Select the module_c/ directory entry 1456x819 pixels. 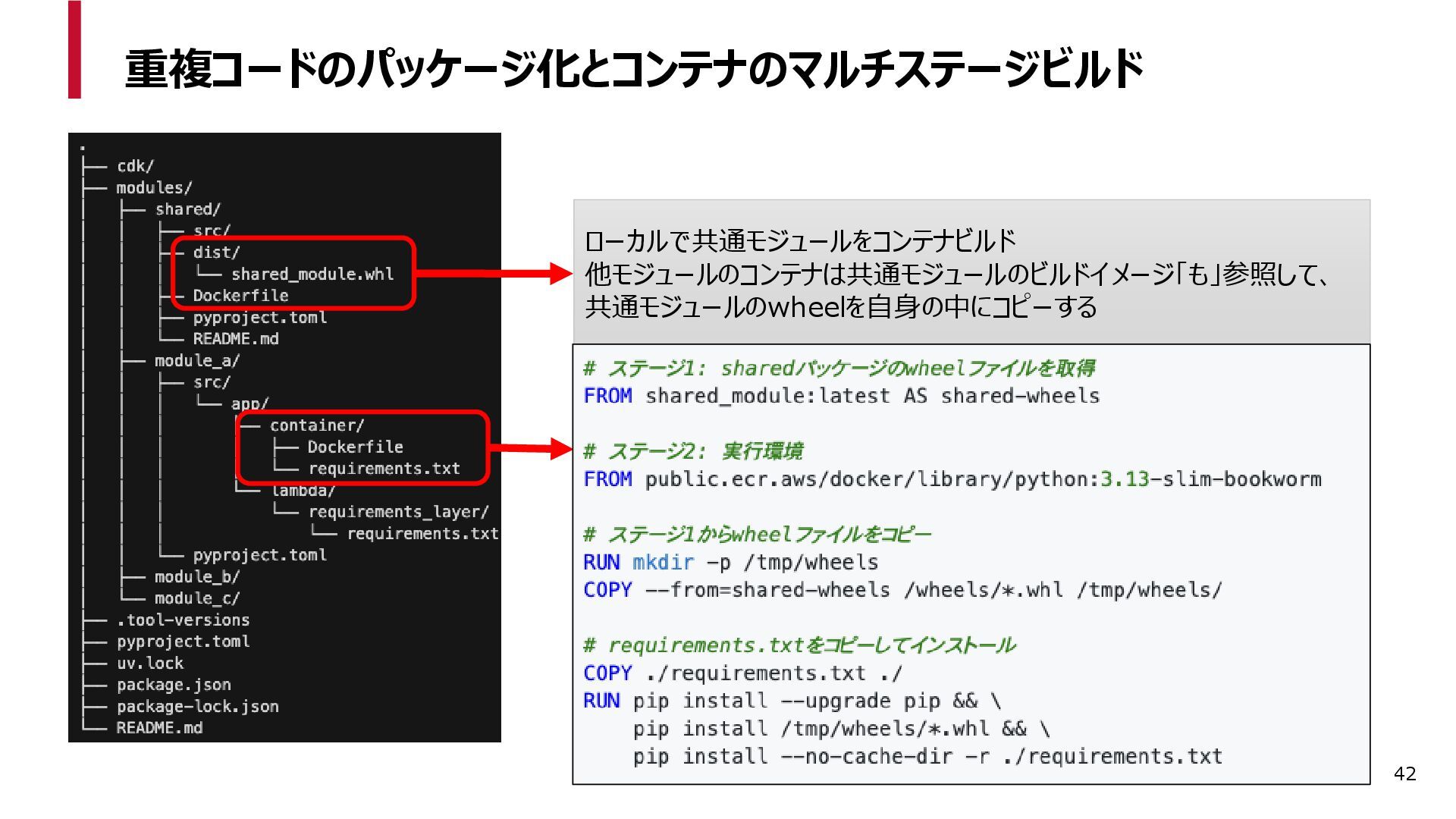pyautogui.click(x=197, y=598)
